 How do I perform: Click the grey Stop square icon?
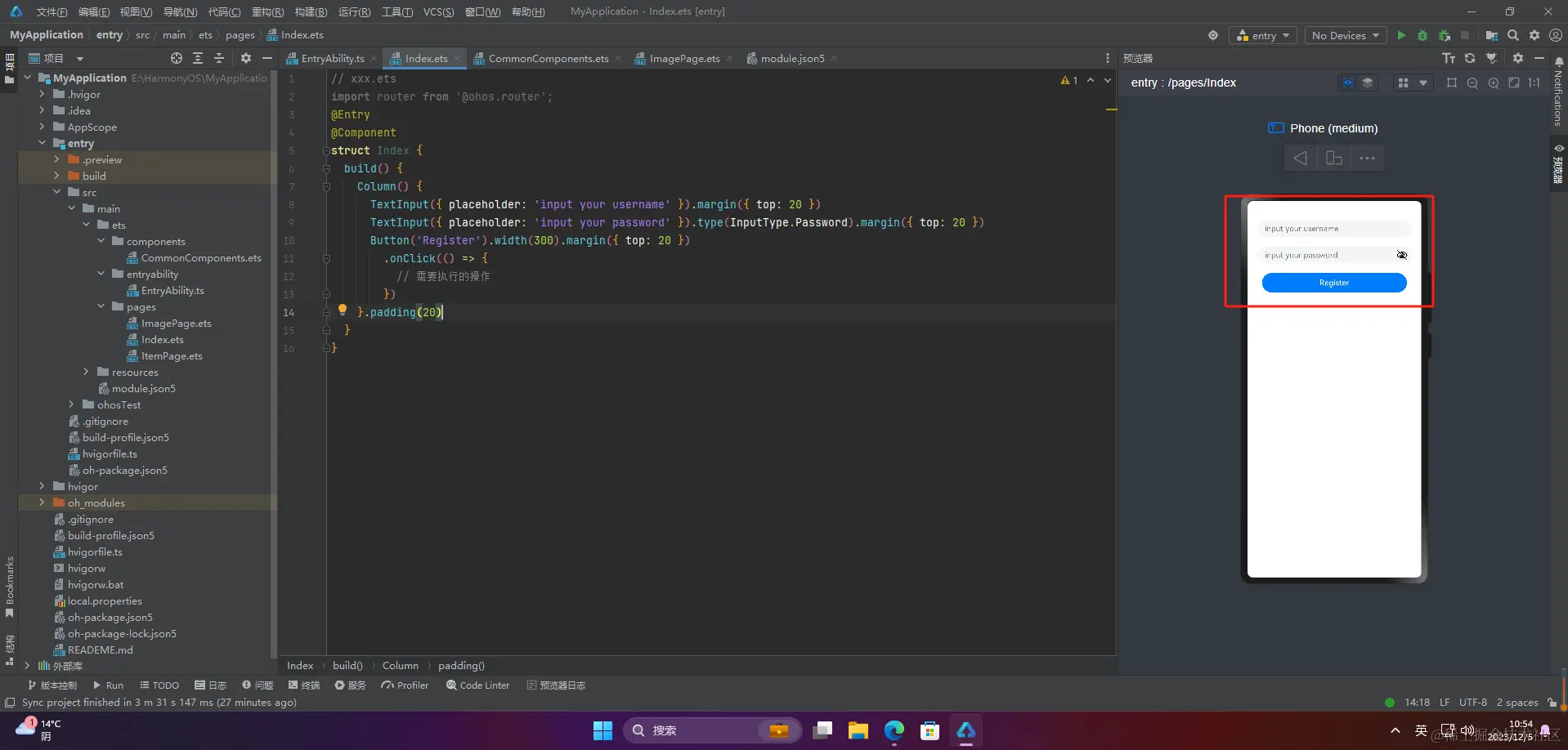[x=1465, y=35]
